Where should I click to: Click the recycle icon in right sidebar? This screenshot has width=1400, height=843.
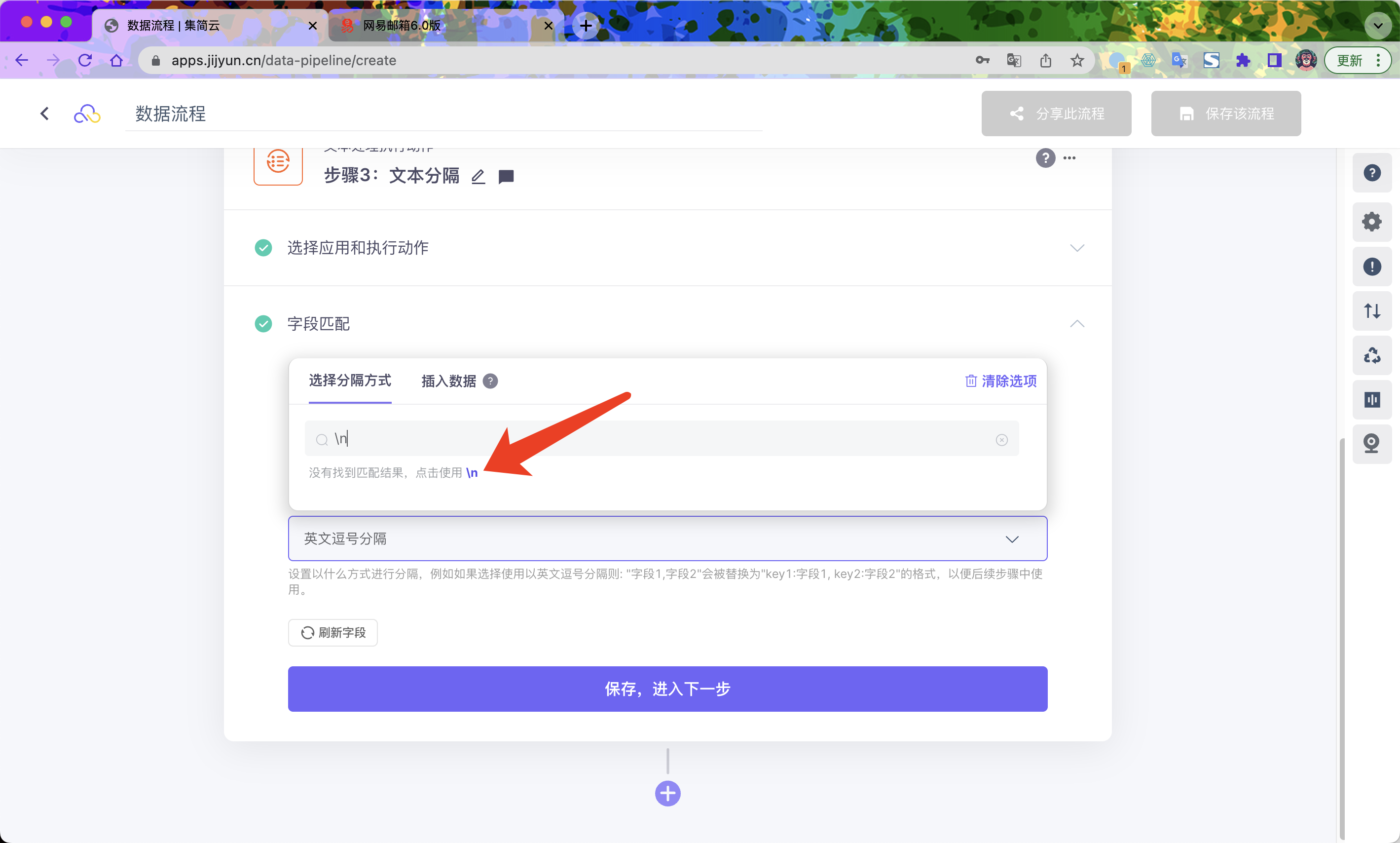[1371, 355]
